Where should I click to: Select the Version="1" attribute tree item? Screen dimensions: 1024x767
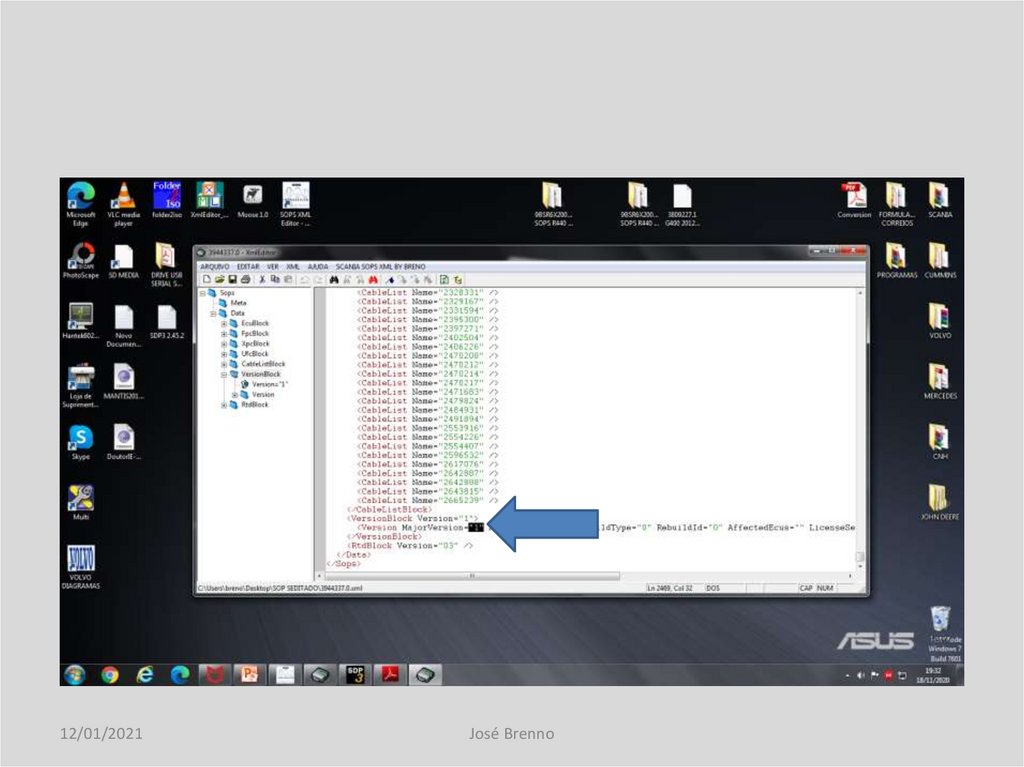(270, 384)
